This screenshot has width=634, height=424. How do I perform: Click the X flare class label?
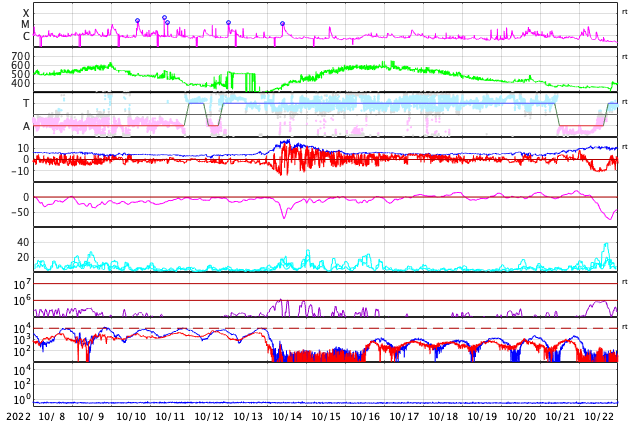[26, 13]
